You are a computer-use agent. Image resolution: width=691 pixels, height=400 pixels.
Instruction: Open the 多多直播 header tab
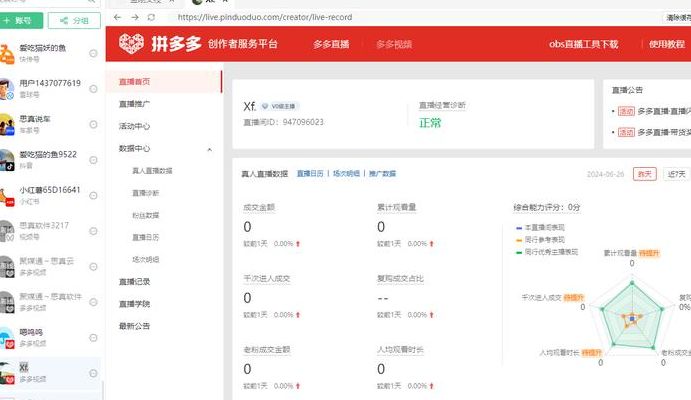click(x=331, y=44)
